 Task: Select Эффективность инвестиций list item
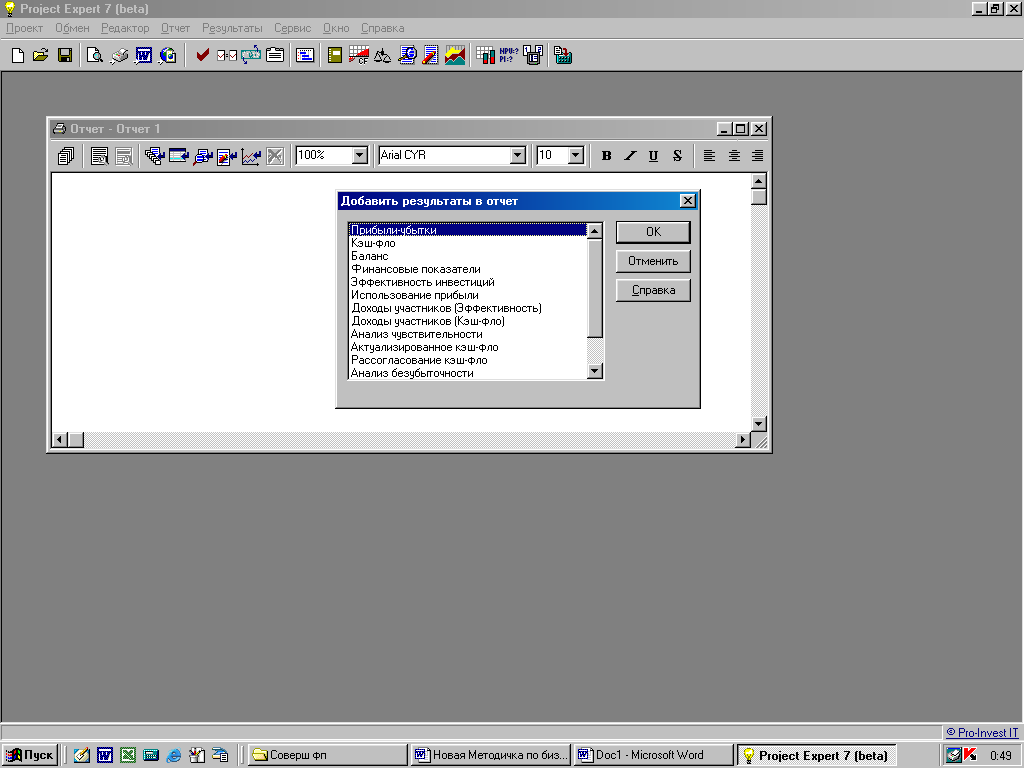468,282
